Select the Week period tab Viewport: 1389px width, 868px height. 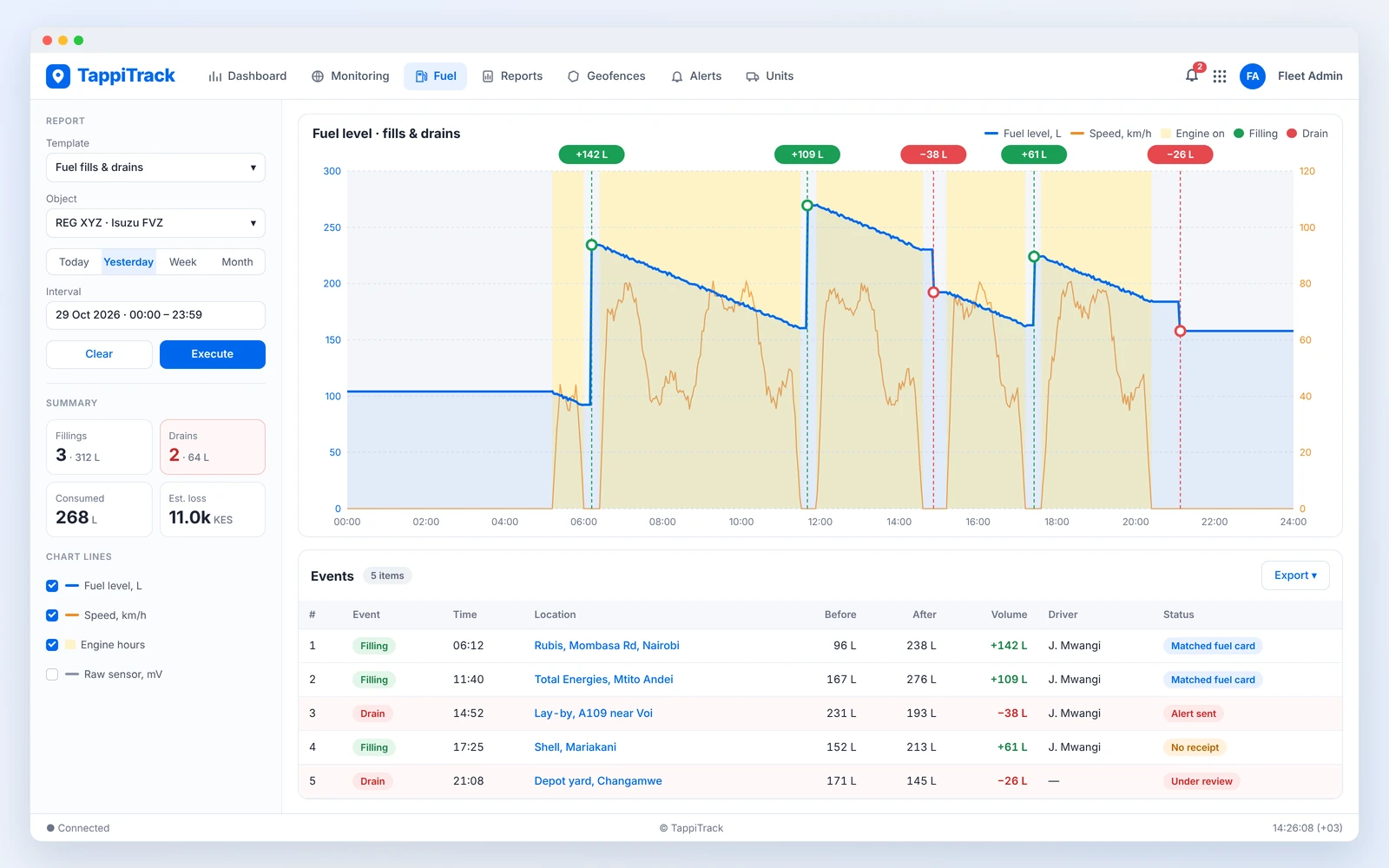pos(183,262)
